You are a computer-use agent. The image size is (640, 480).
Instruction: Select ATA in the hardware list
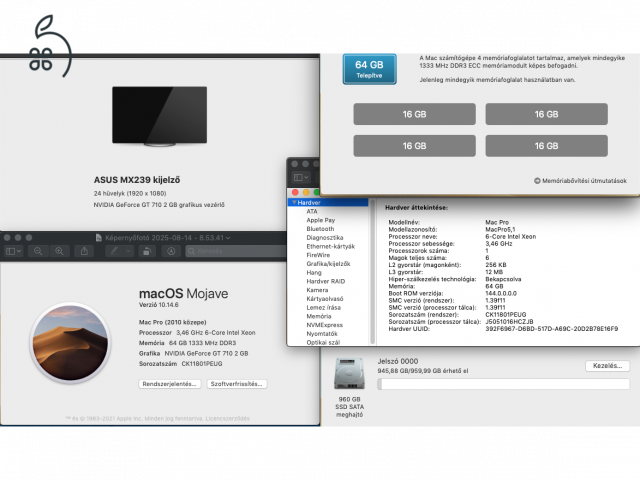[x=312, y=211]
